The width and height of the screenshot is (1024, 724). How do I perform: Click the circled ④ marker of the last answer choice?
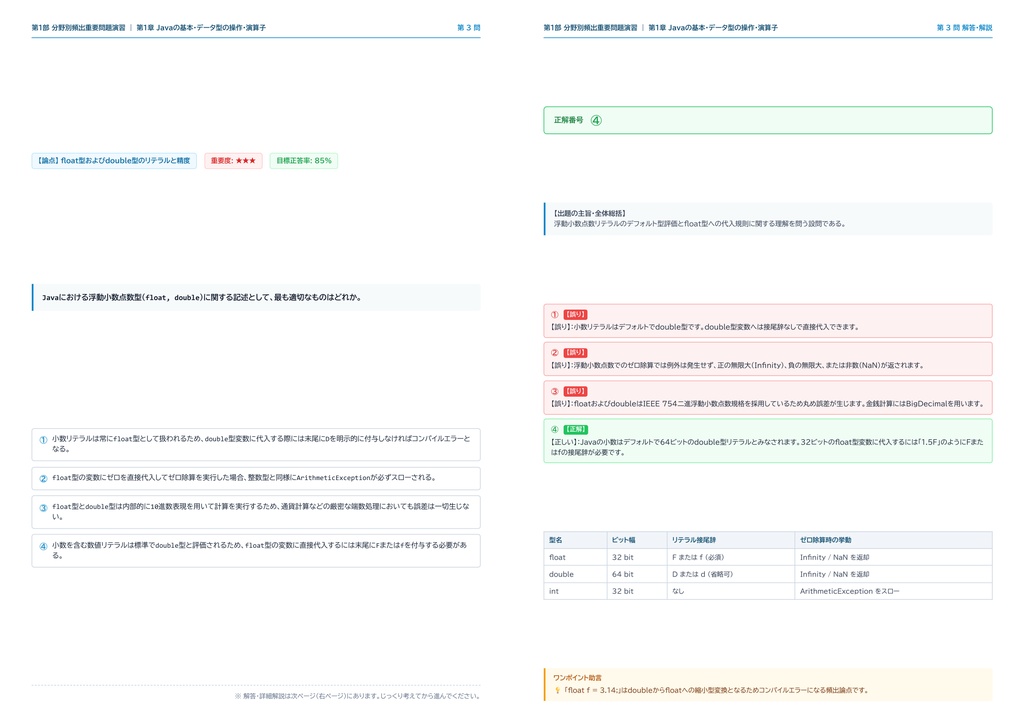(43, 546)
